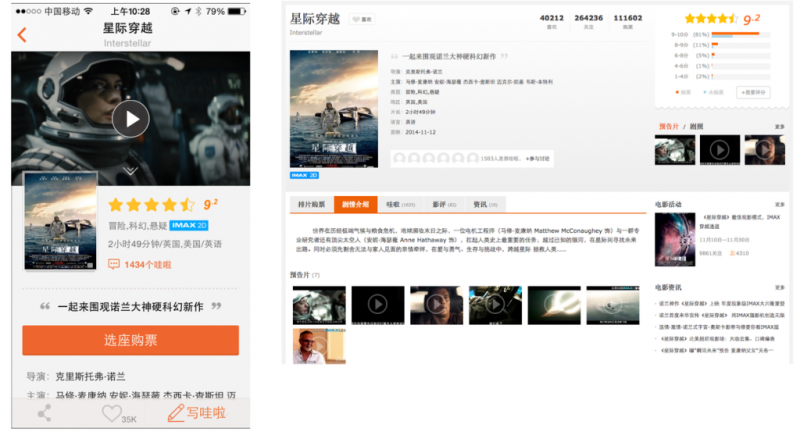The image size is (800, 432).
Task: Click the 9-10分 rating distribution bar
Action: pos(740,35)
